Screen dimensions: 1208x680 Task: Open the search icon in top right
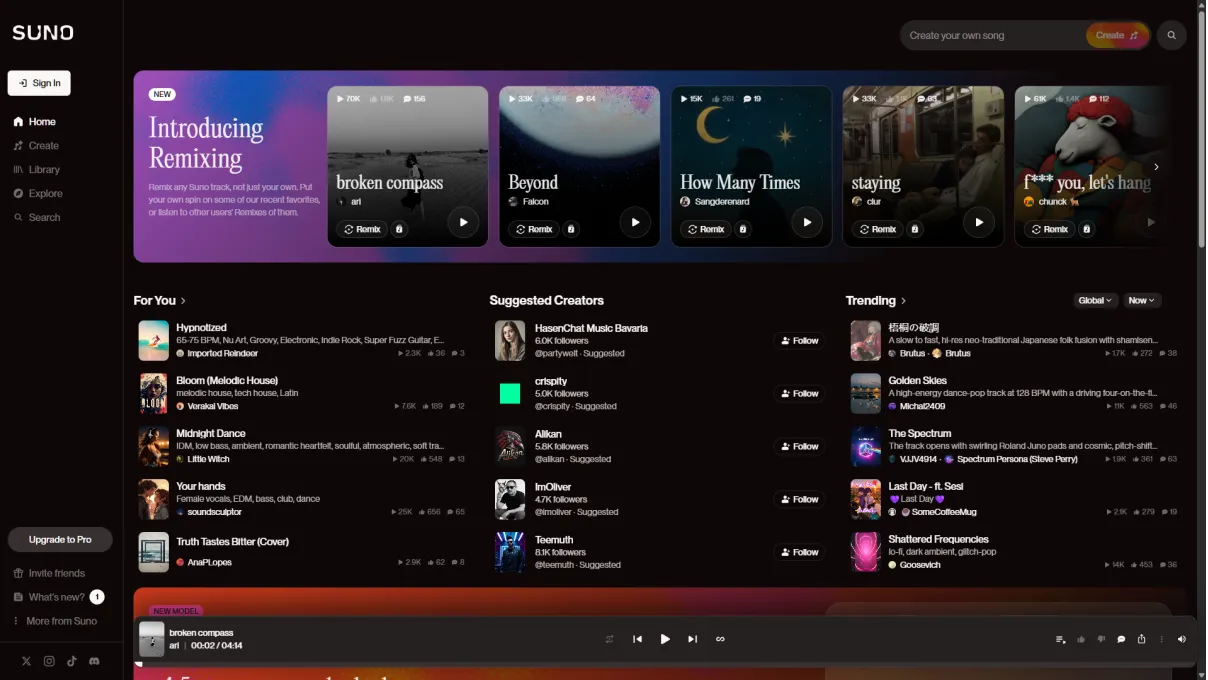pos(1171,35)
